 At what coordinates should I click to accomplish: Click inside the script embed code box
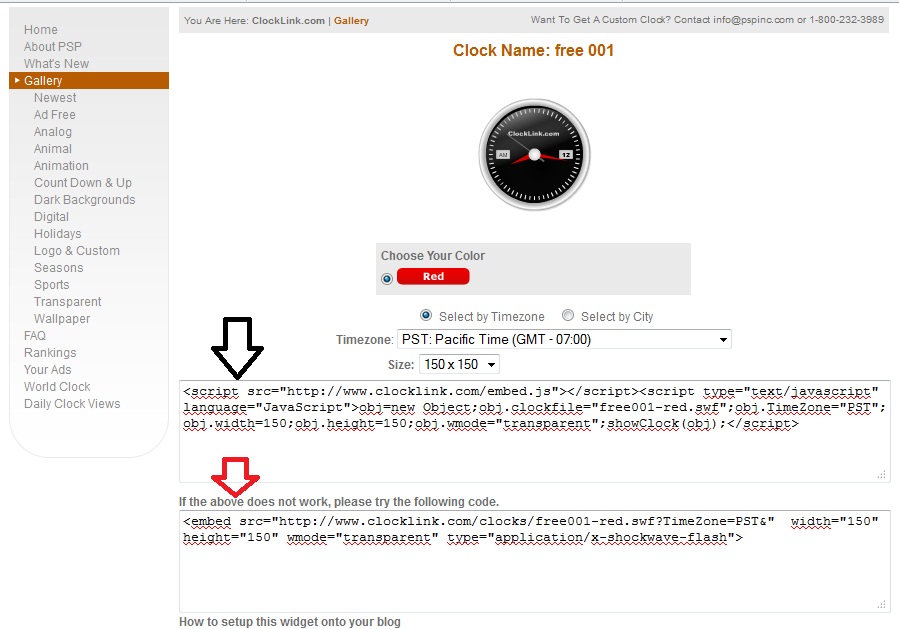534,431
